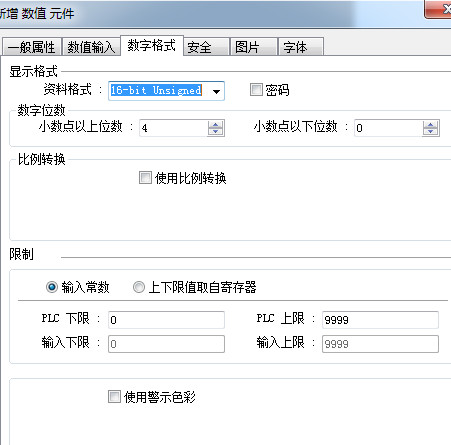This screenshot has width=451, height=445.
Task: Open the 数值输入 tab
Action: 91,47
